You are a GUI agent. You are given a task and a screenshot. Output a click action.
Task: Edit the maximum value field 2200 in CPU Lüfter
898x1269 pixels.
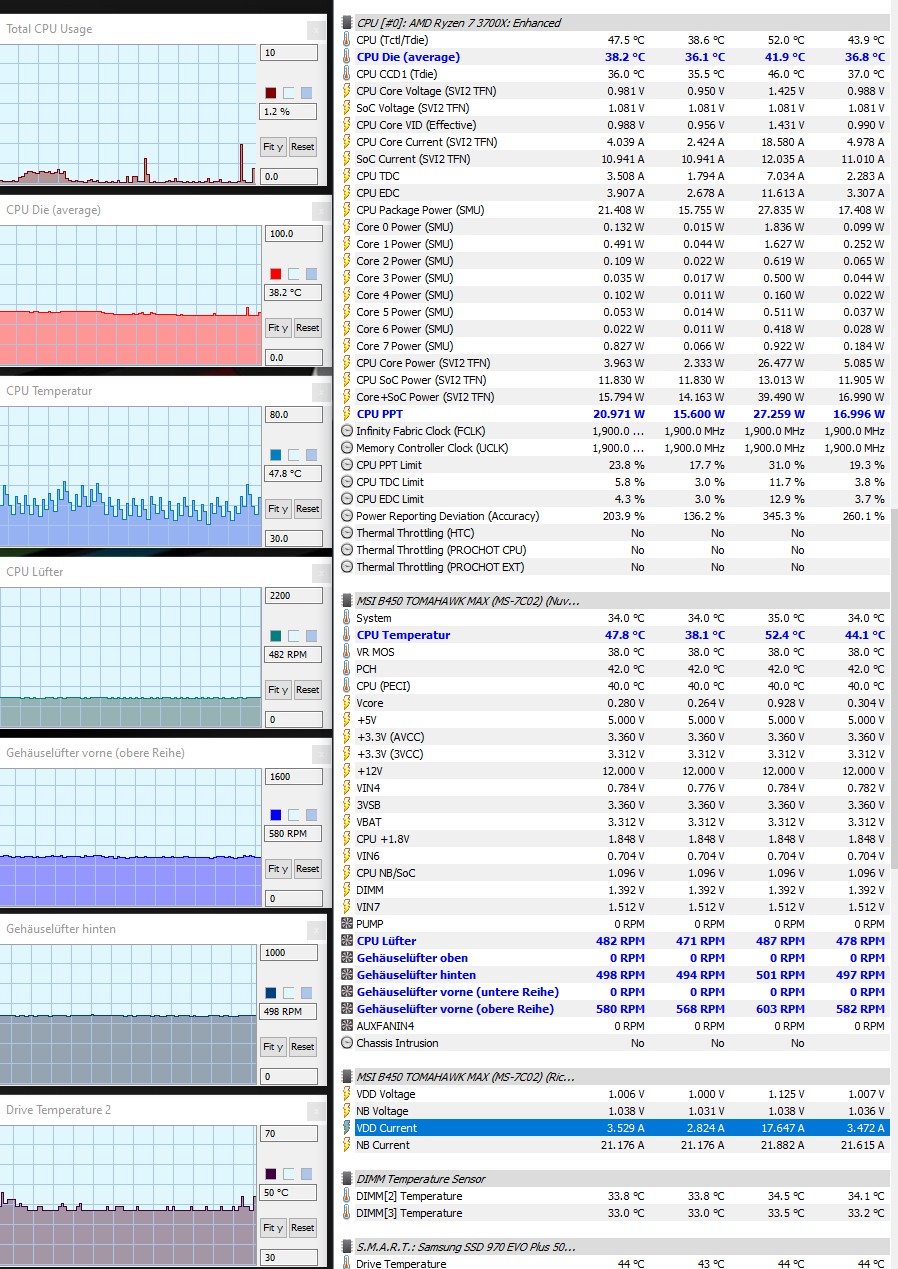[x=294, y=595]
